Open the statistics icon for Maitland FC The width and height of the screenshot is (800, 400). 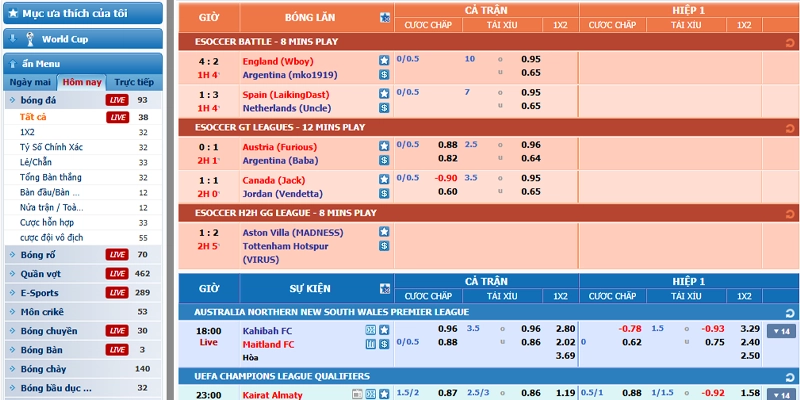(x=371, y=344)
